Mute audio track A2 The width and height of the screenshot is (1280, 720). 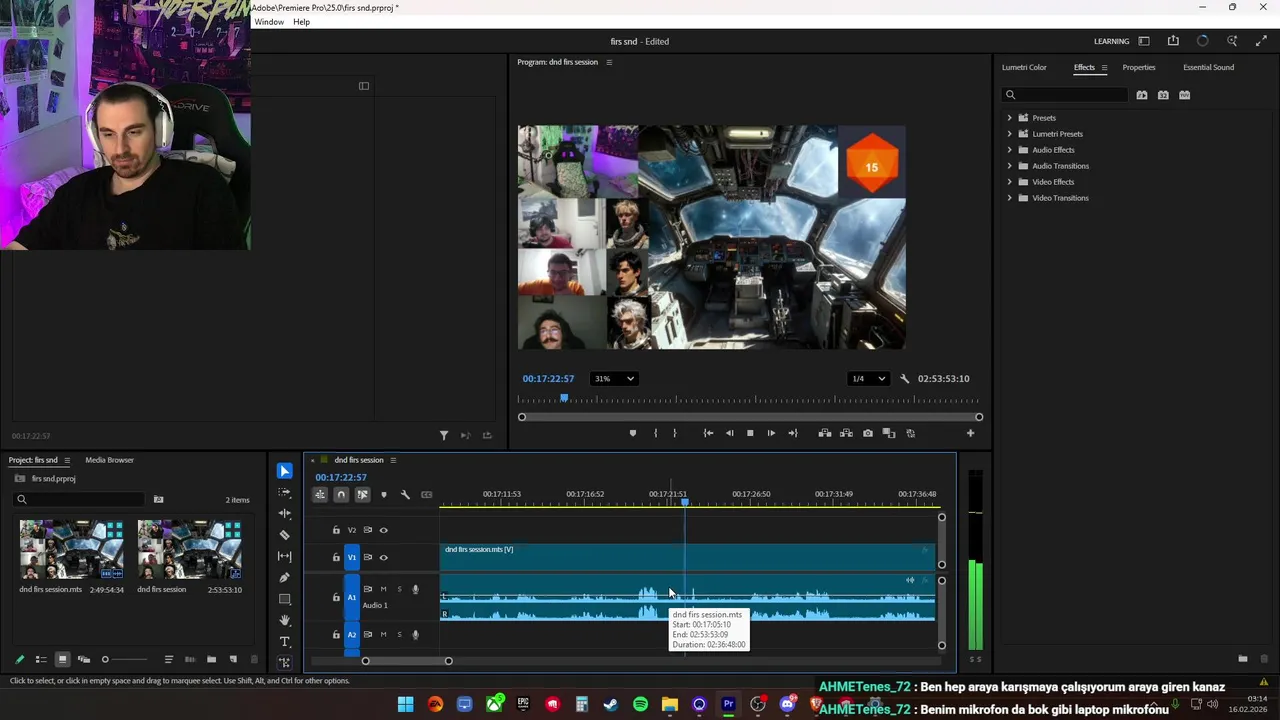383,634
